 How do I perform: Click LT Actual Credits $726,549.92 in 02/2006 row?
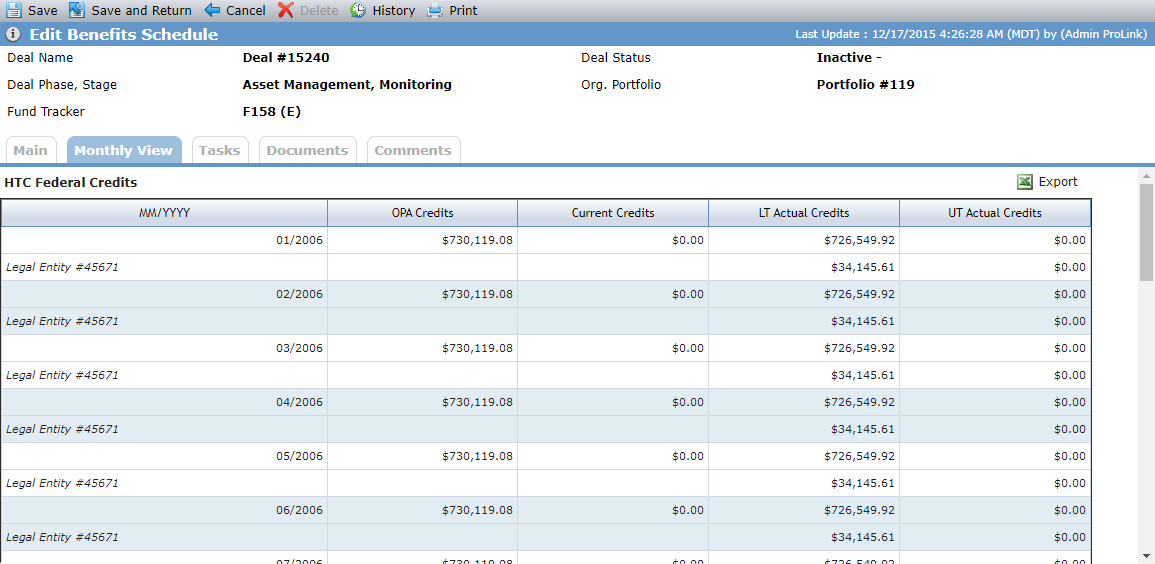click(x=859, y=294)
